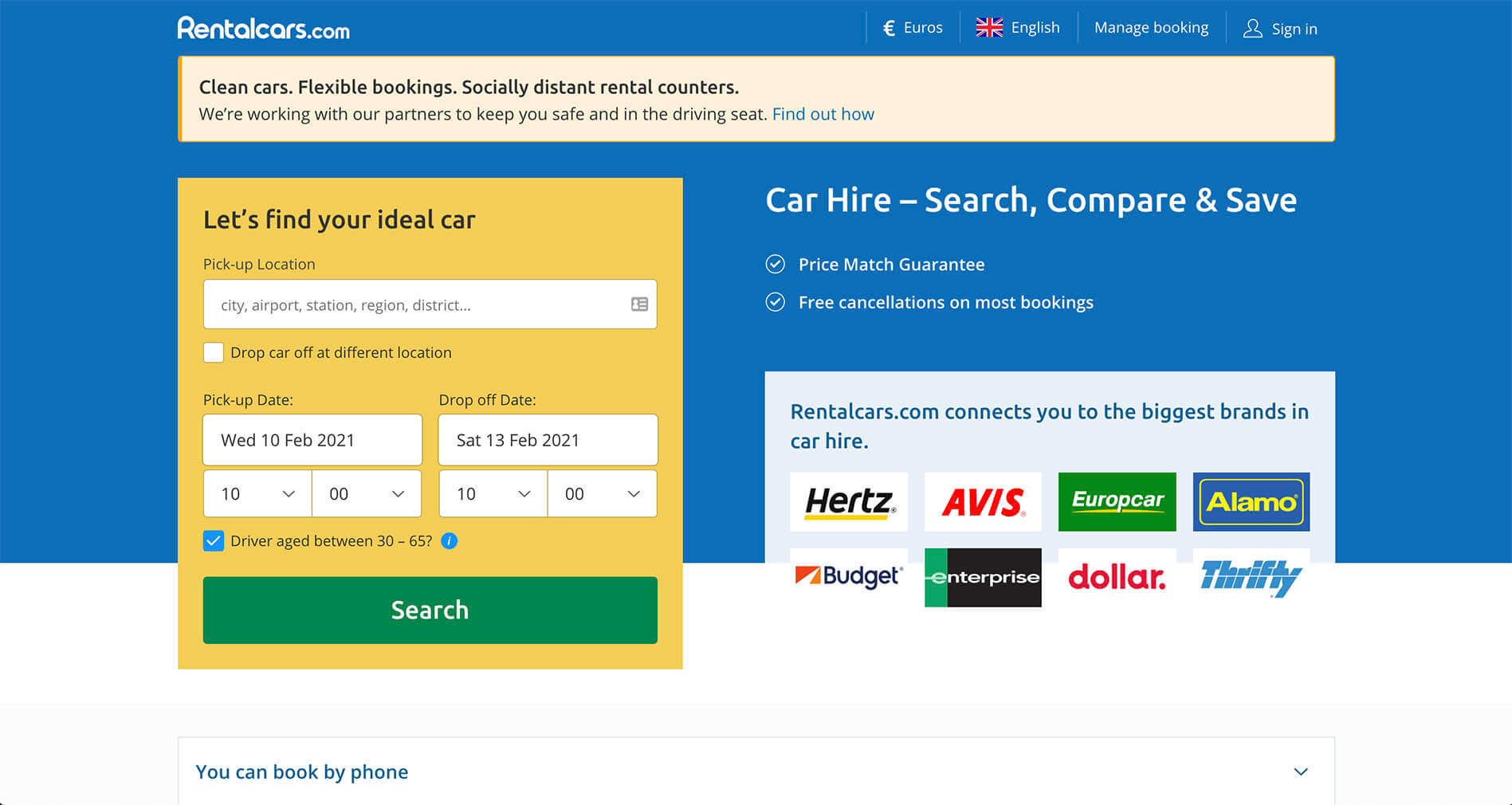This screenshot has height=805, width=1512.
Task: Click the Driver aged between 30 – 65? label
Action: [332, 541]
